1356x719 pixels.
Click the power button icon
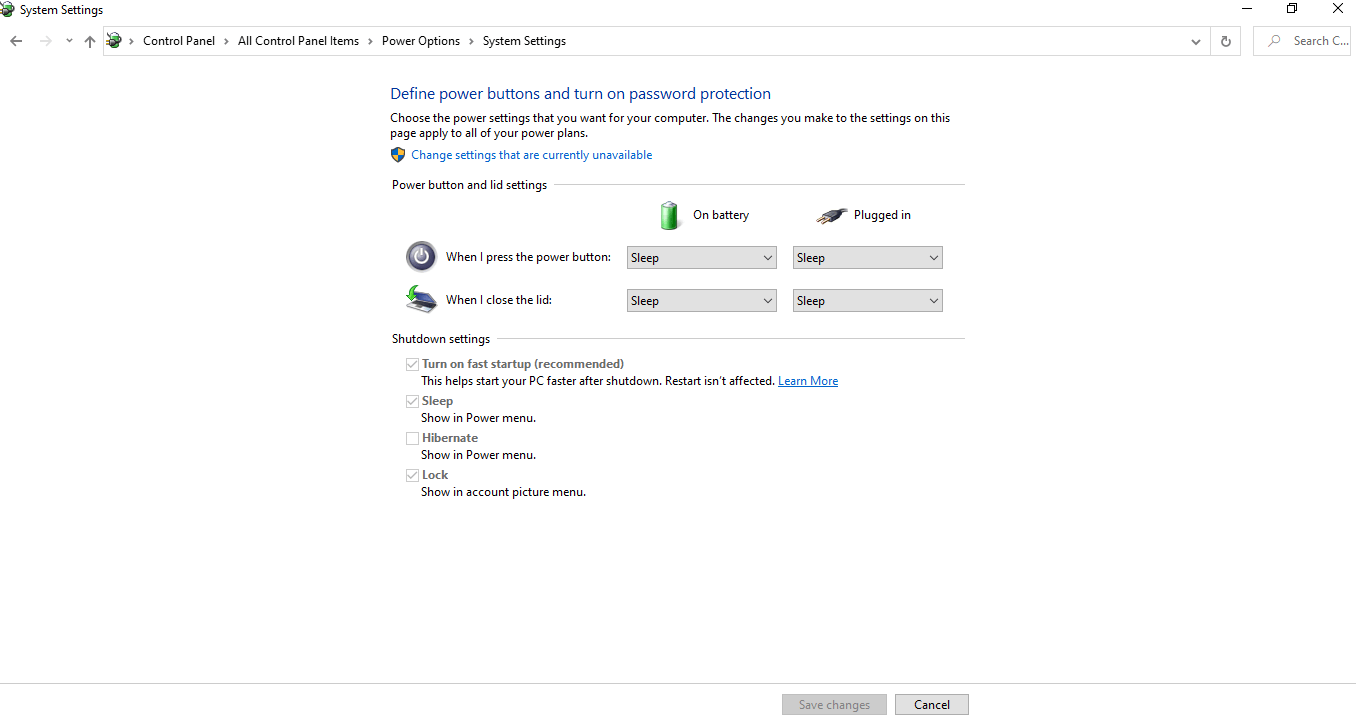tap(421, 257)
